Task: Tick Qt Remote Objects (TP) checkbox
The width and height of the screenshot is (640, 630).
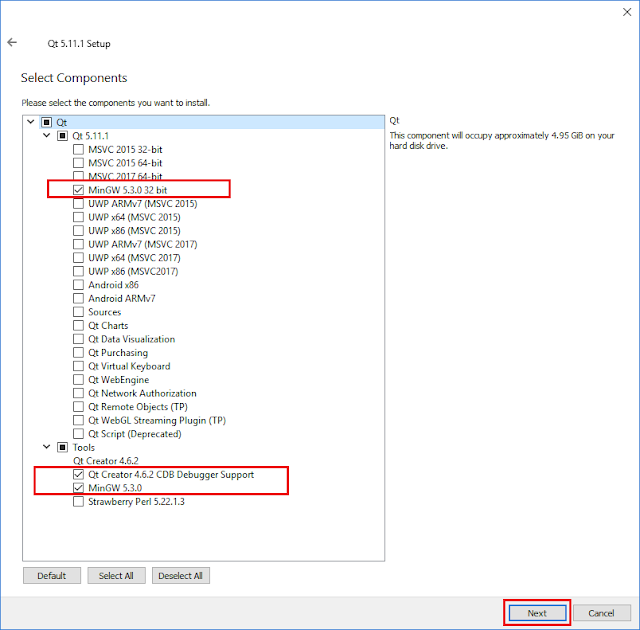Action: coord(78,406)
